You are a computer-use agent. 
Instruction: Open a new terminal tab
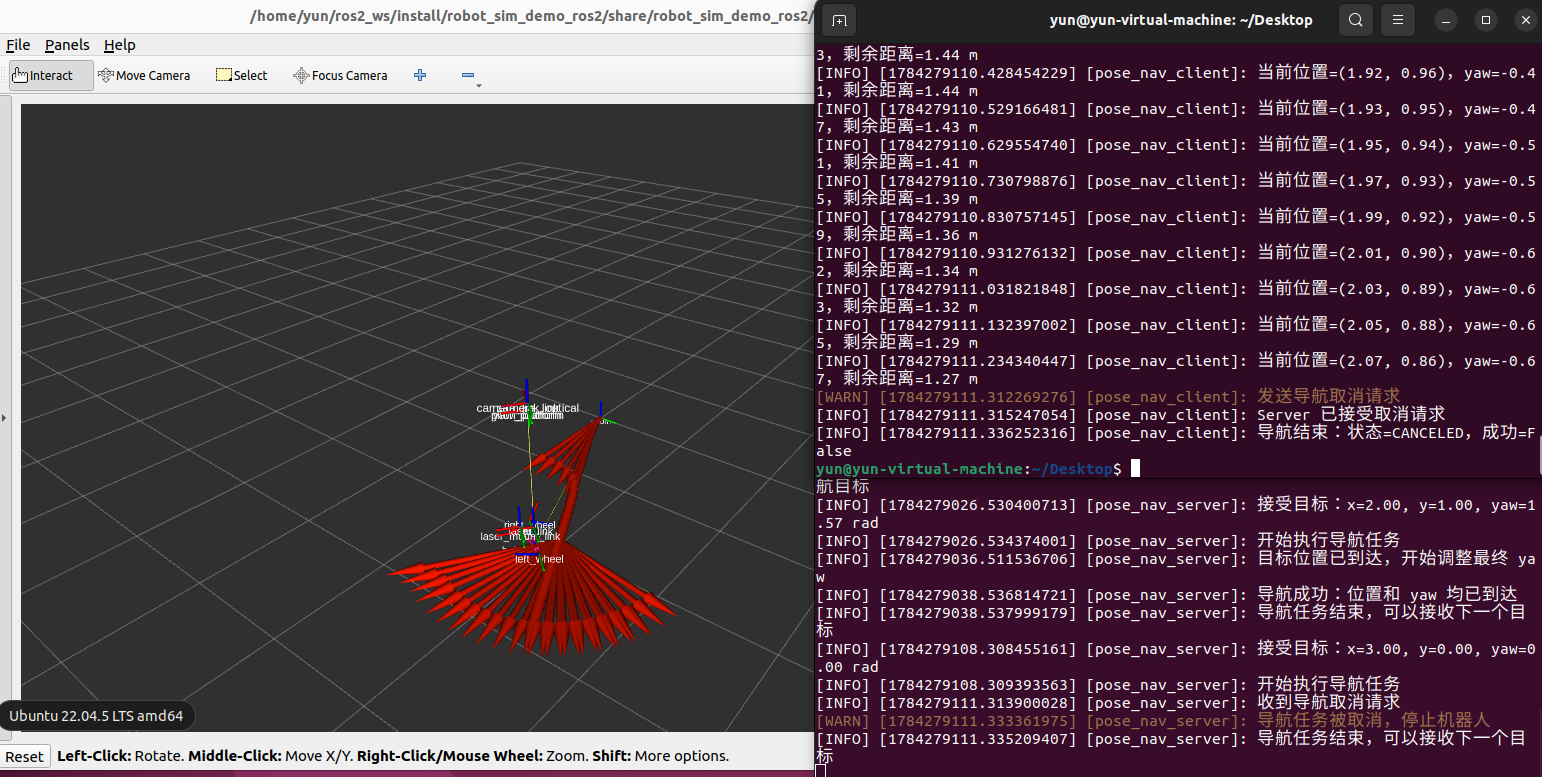pos(839,20)
